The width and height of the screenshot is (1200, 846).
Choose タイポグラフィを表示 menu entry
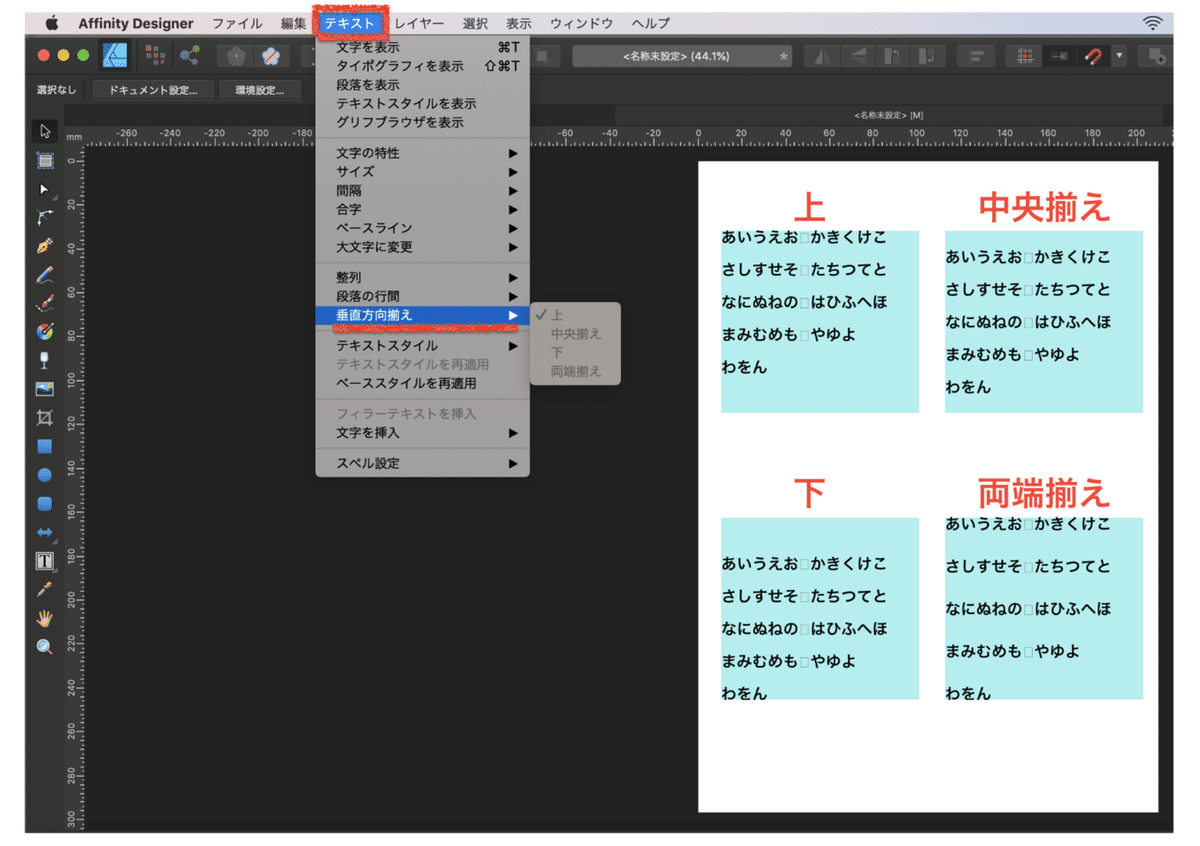pos(422,66)
